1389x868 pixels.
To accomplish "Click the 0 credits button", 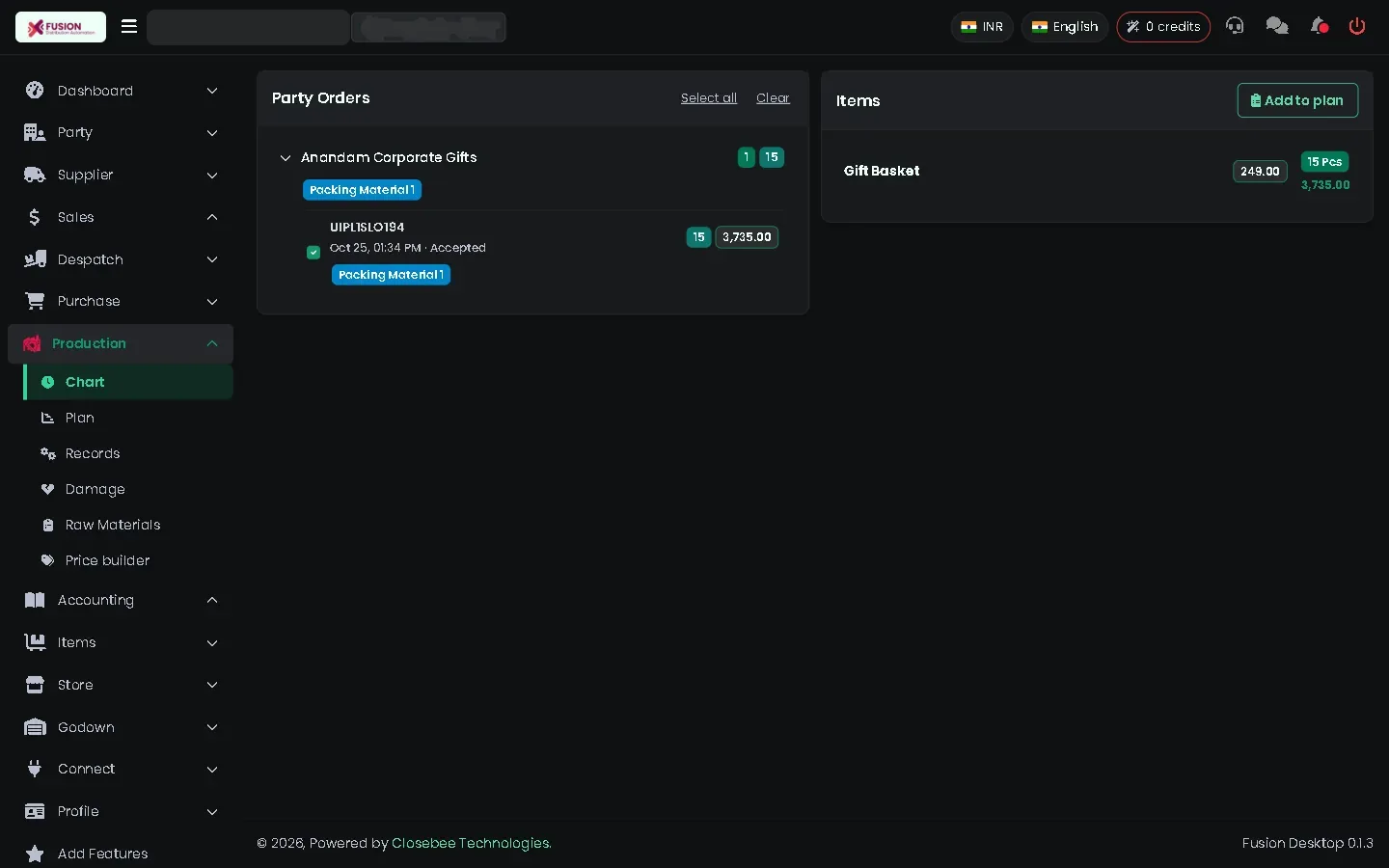I will (x=1163, y=27).
